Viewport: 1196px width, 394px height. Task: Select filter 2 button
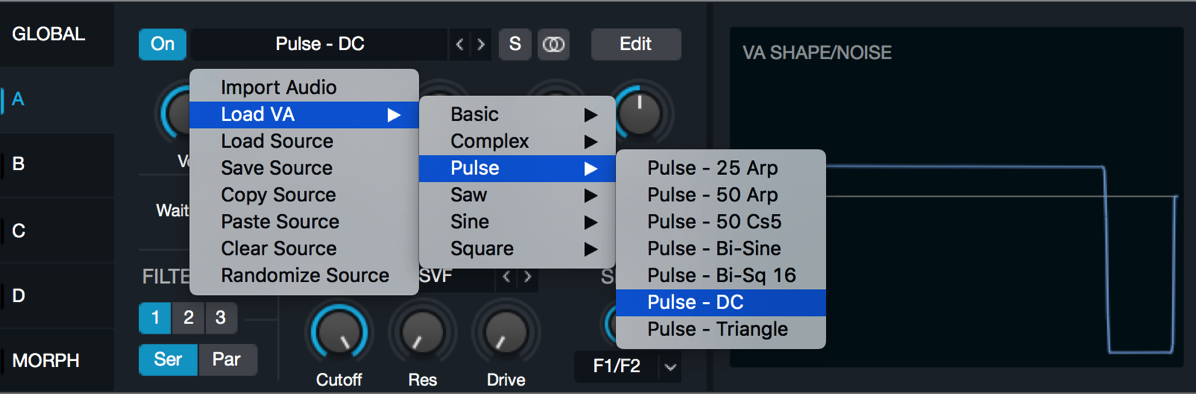pos(188,318)
